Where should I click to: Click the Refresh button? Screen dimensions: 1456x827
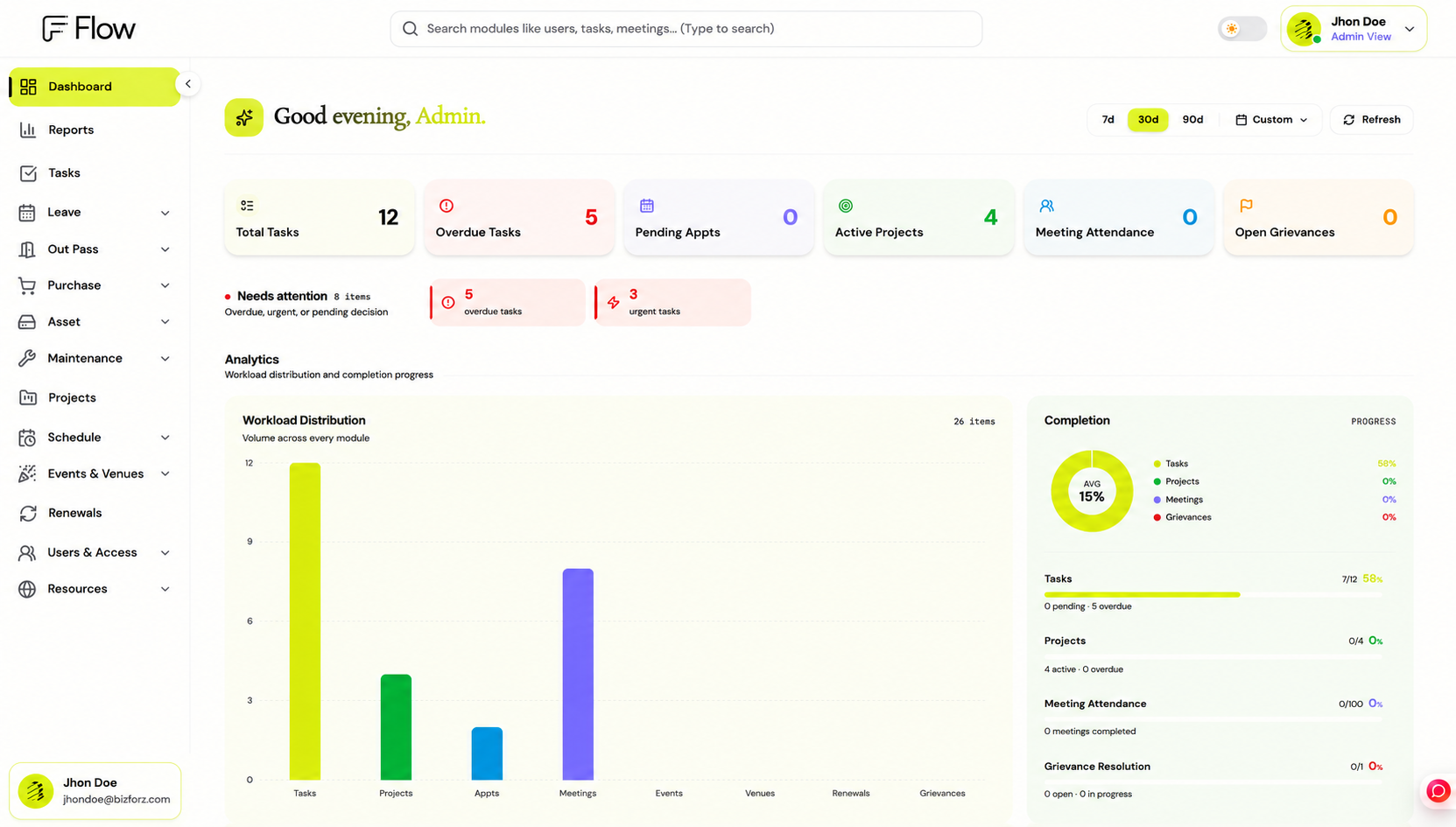tap(1372, 120)
